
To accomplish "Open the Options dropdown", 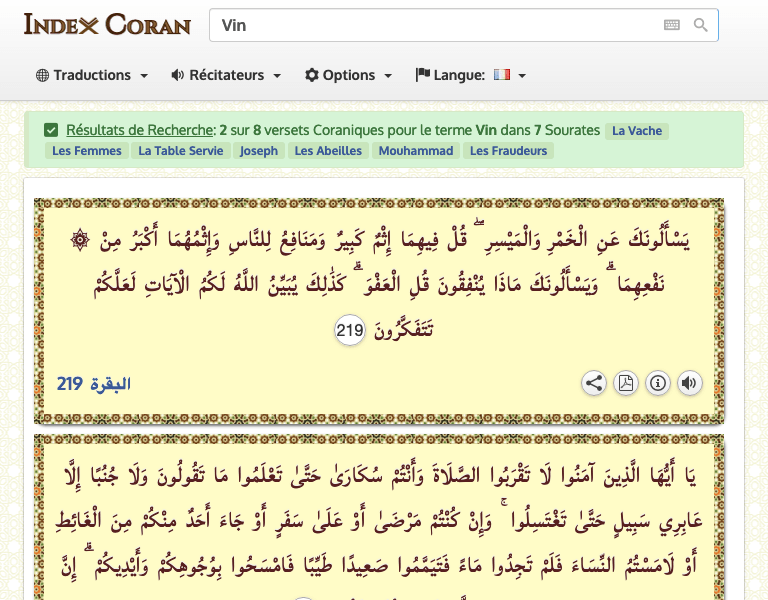I will click(348, 75).
